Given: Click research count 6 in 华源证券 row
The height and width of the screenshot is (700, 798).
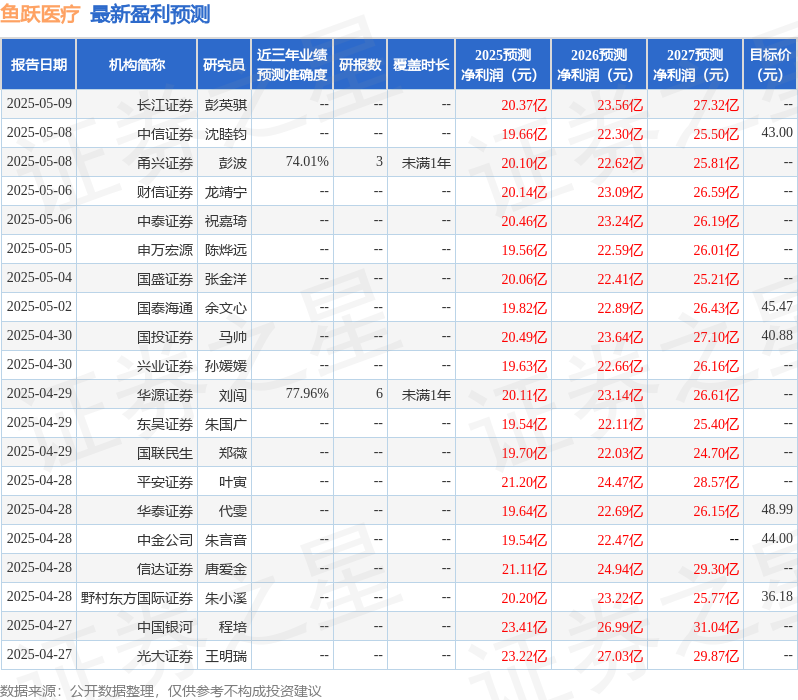Looking at the screenshot, I should pyautogui.click(x=379, y=394).
